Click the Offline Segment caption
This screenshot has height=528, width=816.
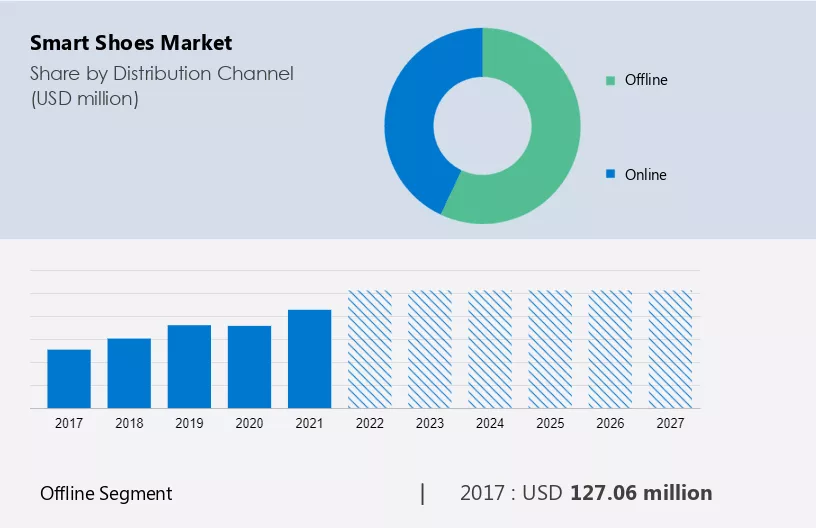point(106,494)
